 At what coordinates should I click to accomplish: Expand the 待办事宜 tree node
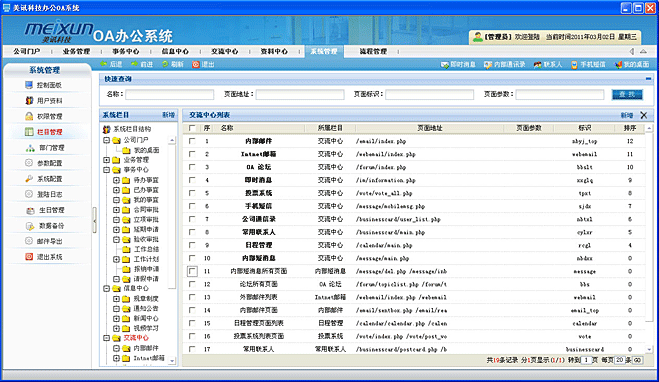click(116, 180)
